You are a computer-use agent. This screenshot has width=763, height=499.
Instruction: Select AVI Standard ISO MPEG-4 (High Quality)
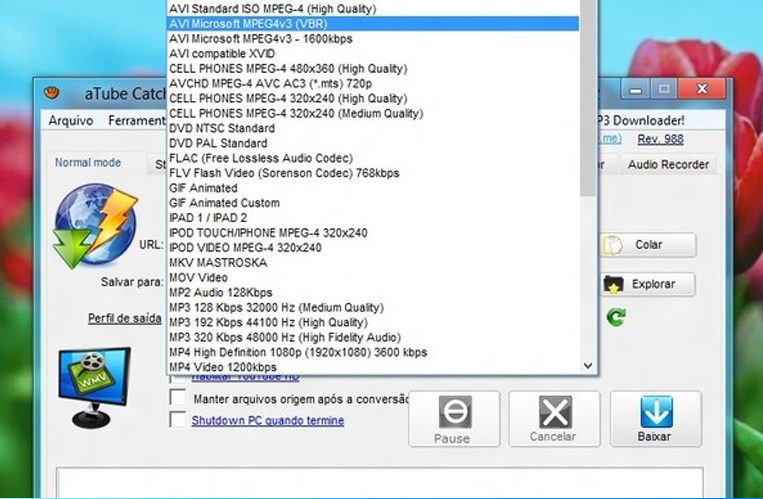tap(373, 9)
